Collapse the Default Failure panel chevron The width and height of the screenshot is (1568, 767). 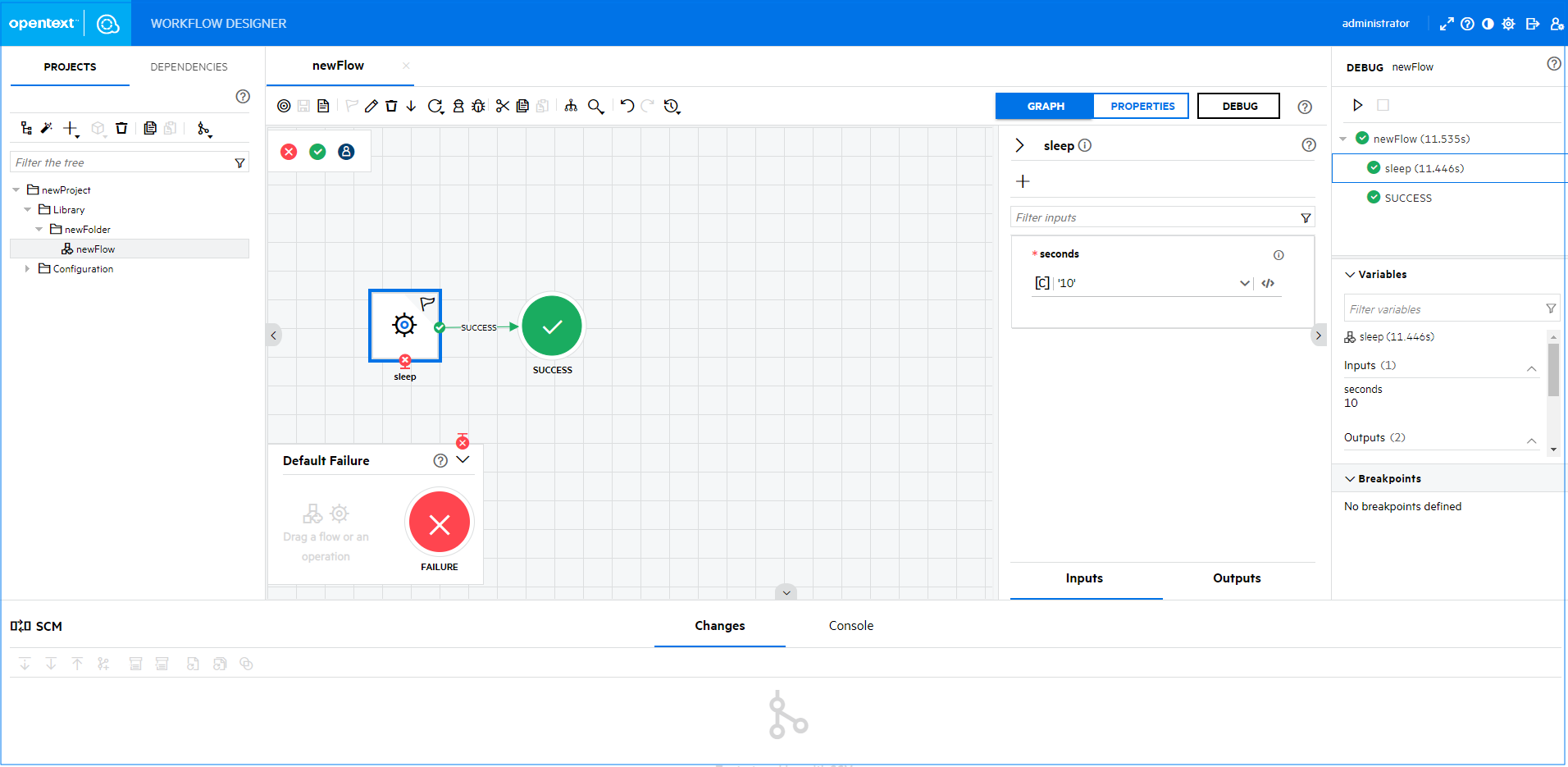[x=463, y=459]
